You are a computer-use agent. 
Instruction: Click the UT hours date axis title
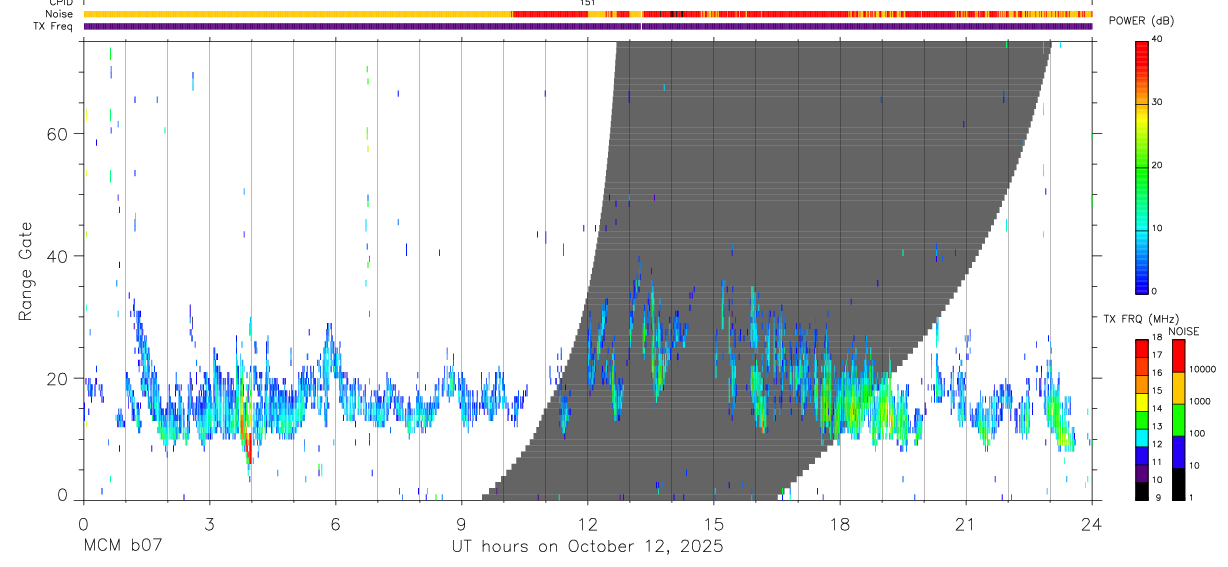[586, 547]
